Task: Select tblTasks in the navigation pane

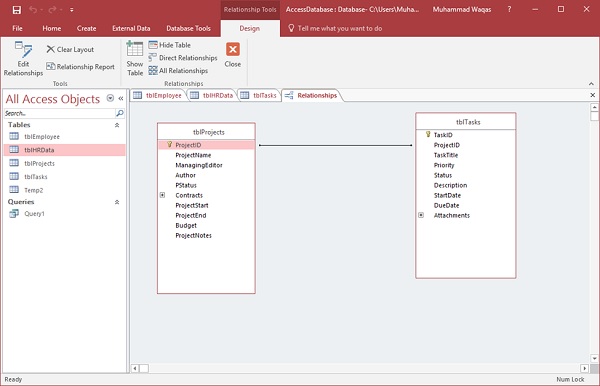Action: click(x=64, y=177)
